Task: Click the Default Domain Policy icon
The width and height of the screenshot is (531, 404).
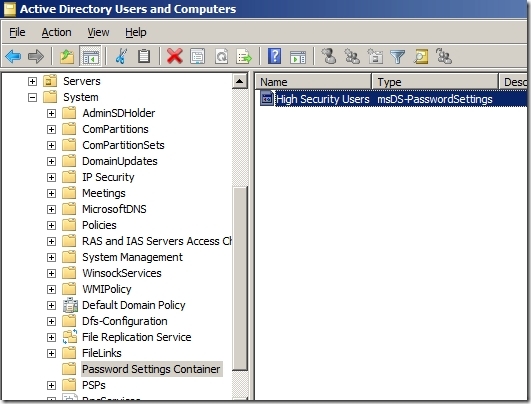Action: (70, 305)
